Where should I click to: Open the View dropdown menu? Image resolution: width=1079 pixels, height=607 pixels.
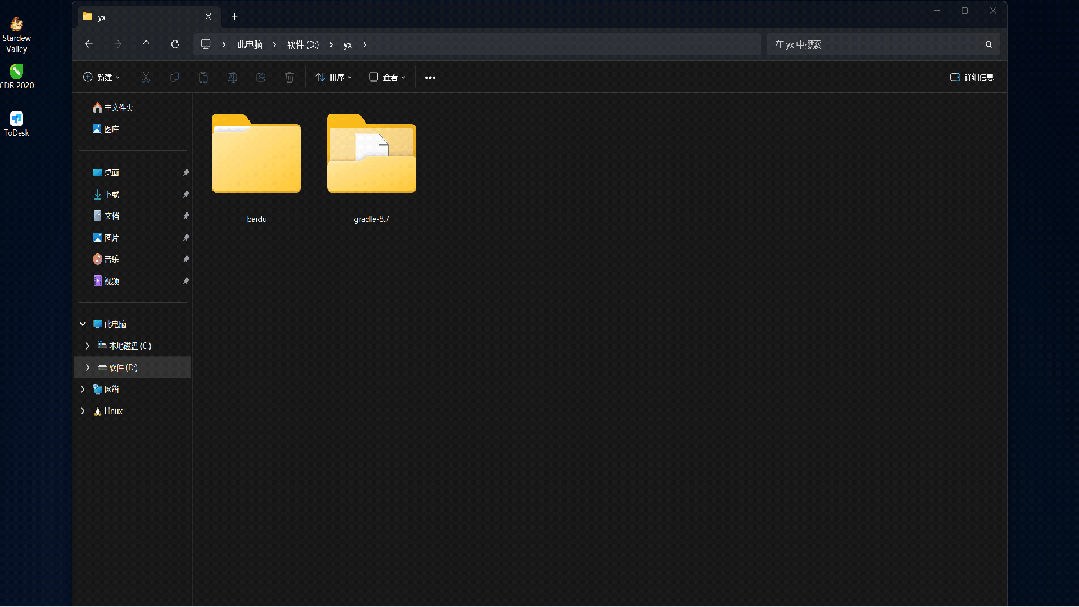coord(387,77)
